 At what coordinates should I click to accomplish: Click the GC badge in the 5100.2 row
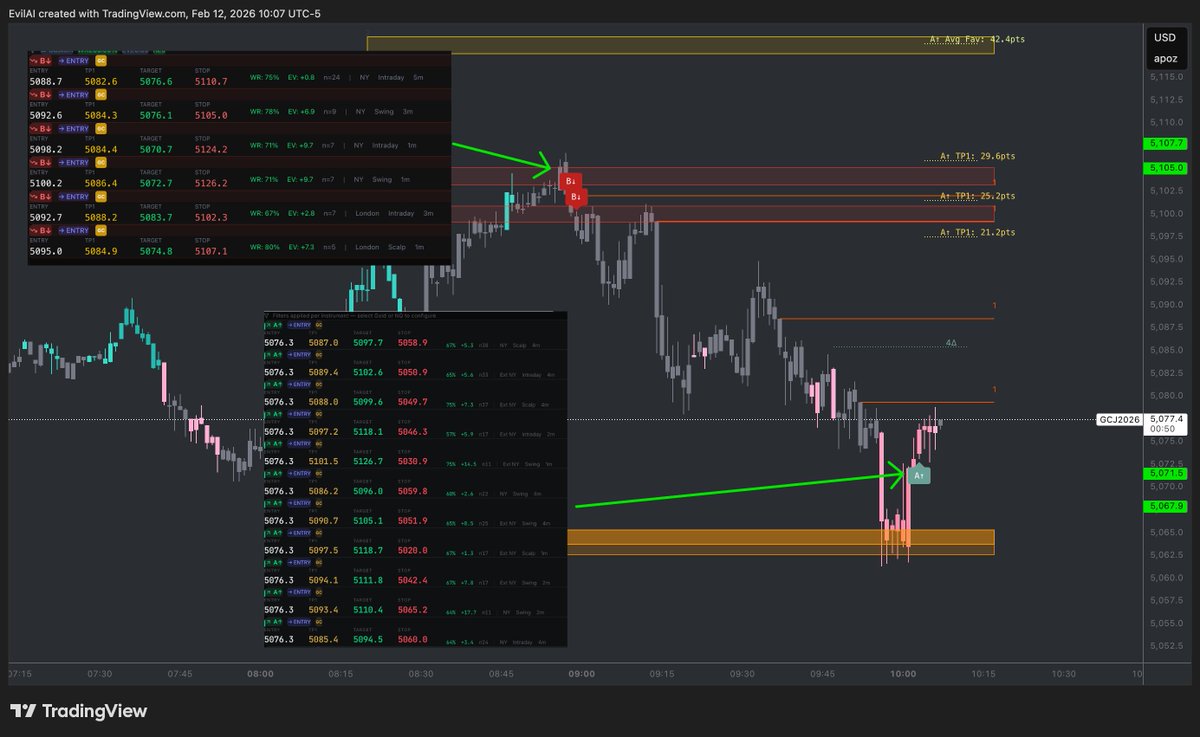tap(101, 163)
